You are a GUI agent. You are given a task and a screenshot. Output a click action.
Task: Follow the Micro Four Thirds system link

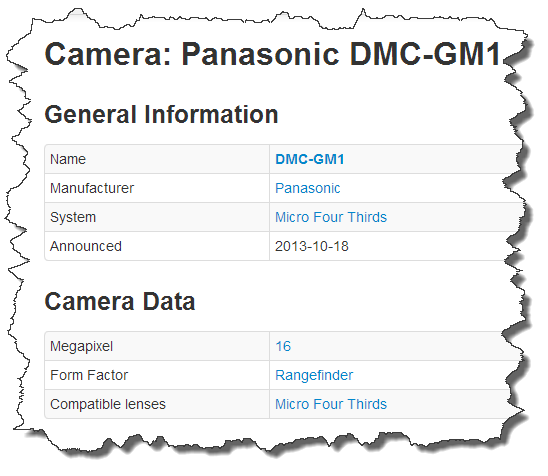pos(331,217)
